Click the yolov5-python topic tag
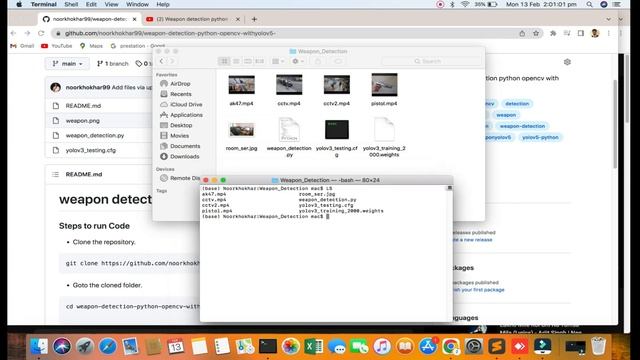 point(540,138)
